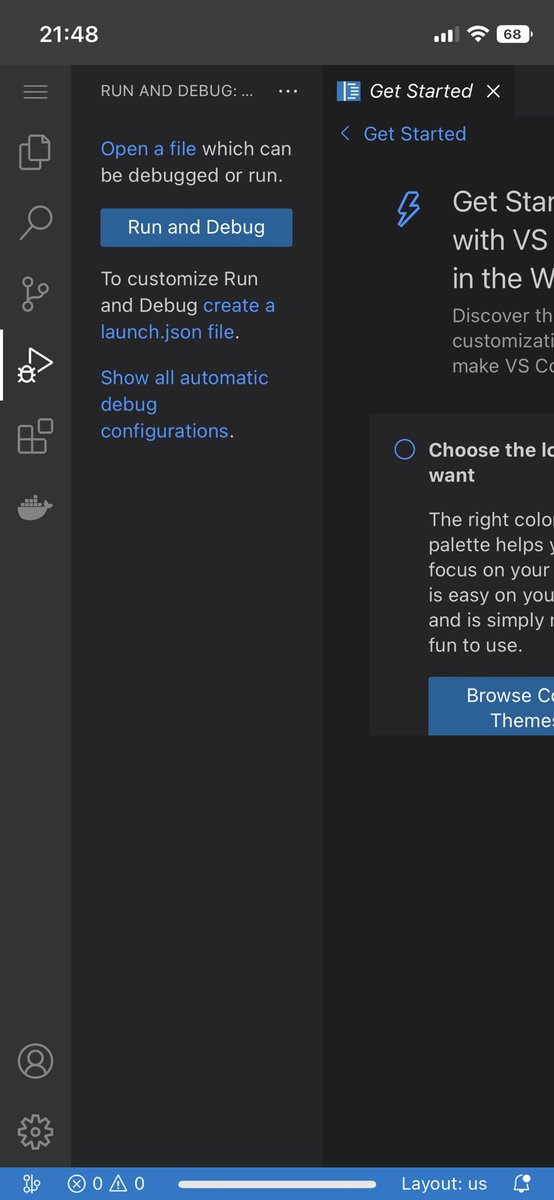Tap the battery indicator in status bar
This screenshot has height=1200, width=554.
tap(514, 34)
